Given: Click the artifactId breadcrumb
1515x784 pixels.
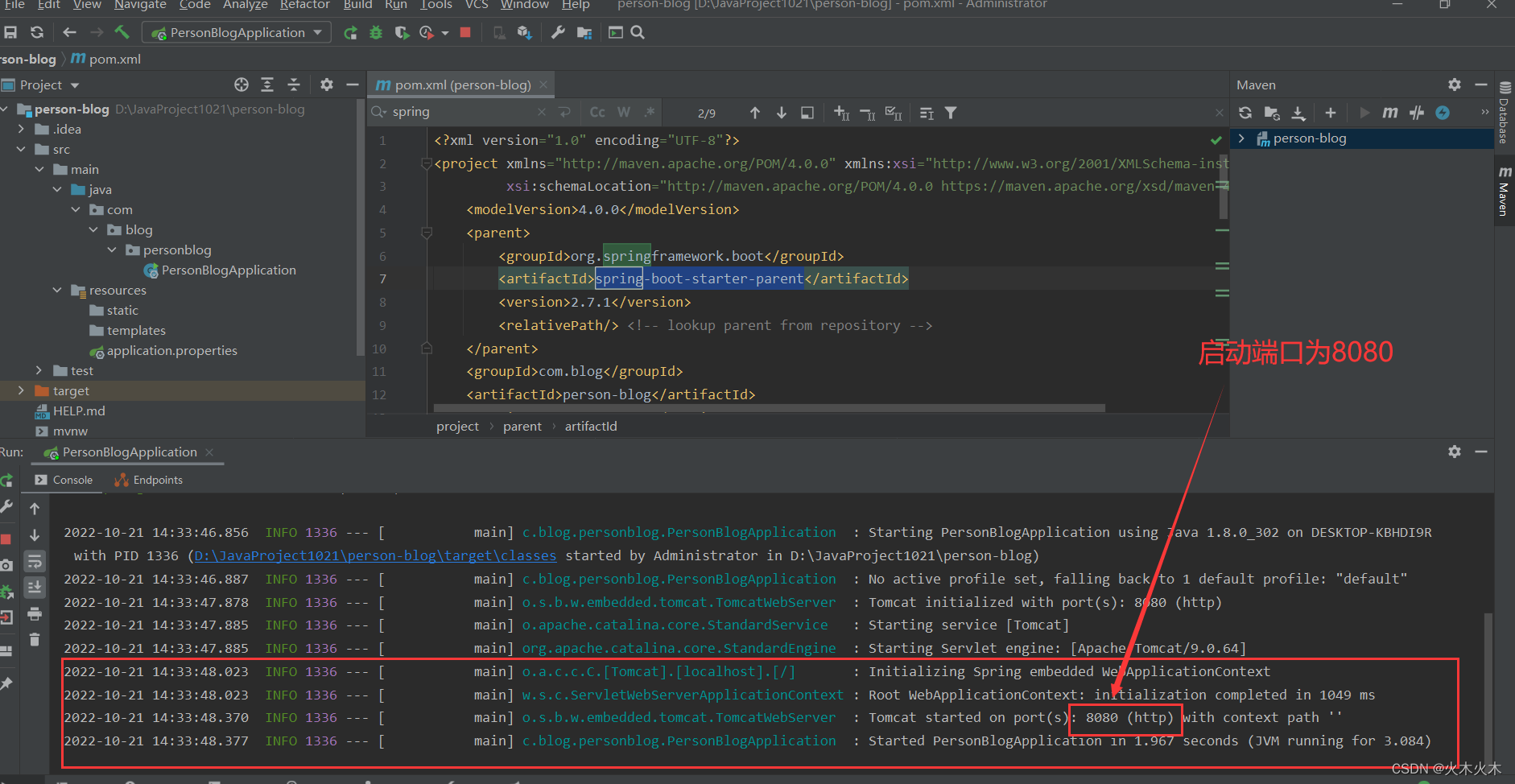Looking at the screenshot, I should tap(591, 426).
